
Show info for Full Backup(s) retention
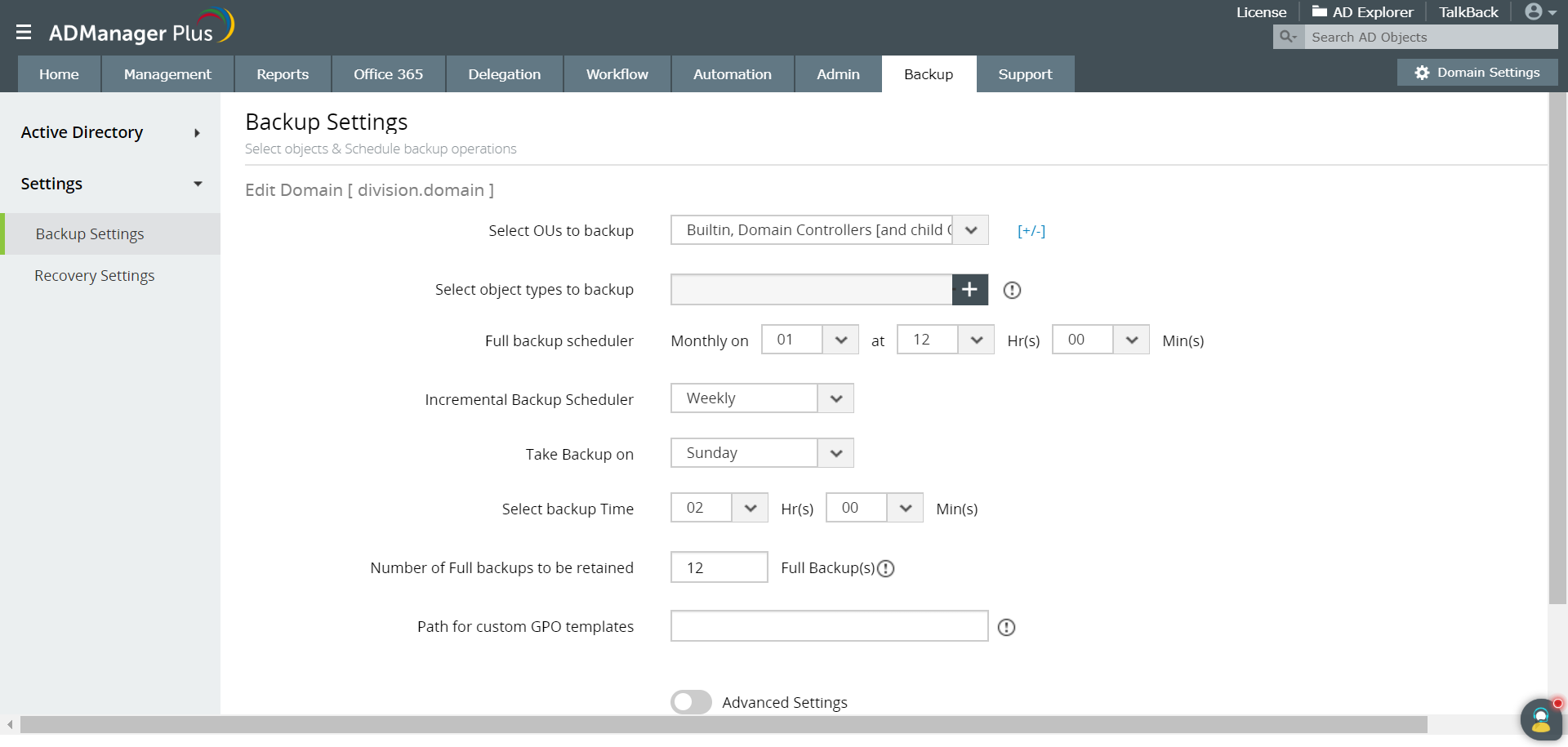coord(886,568)
